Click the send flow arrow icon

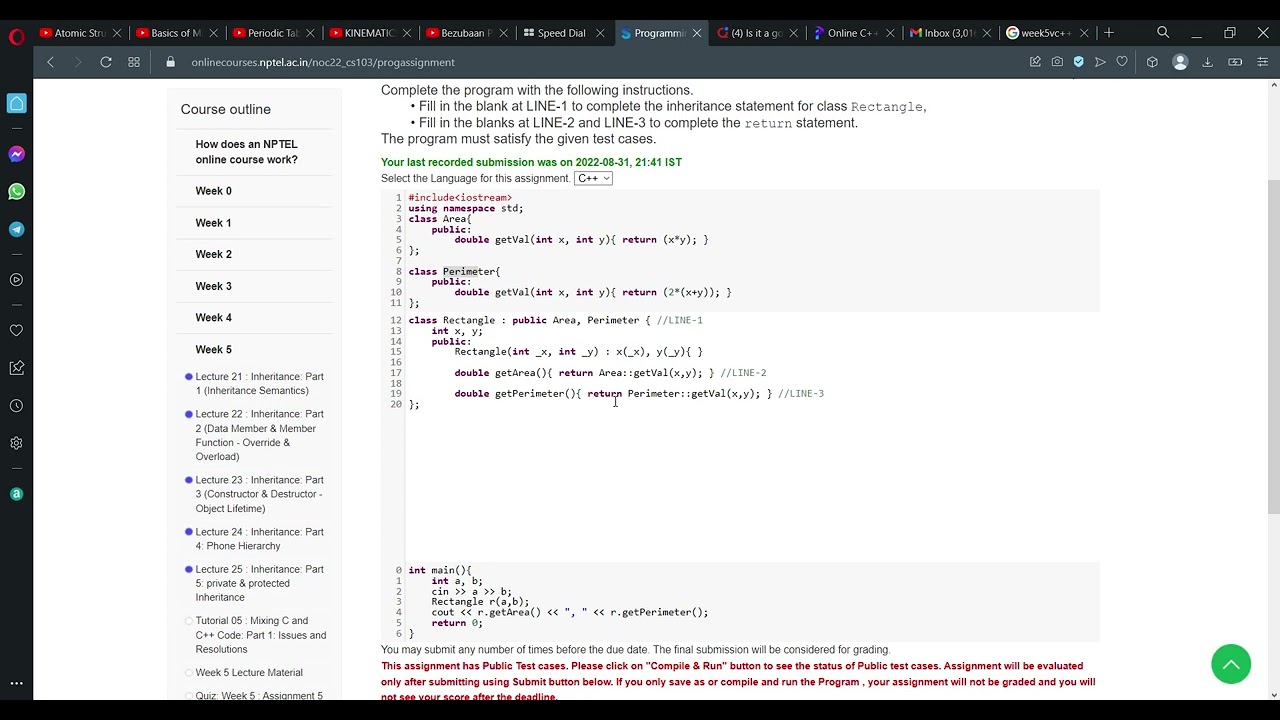pyautogui.click(x=1100, y=62)
